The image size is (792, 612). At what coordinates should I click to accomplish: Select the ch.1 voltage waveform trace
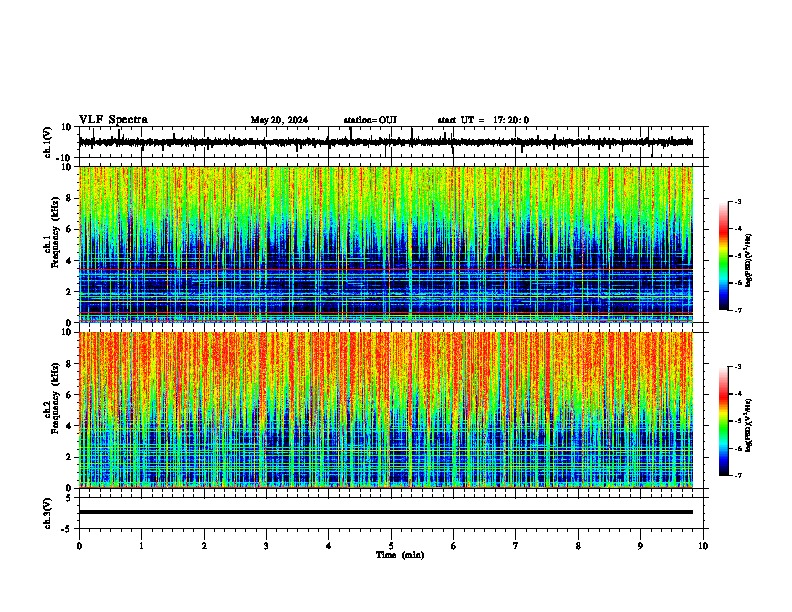pyautogui.click(x=385, y=142)
